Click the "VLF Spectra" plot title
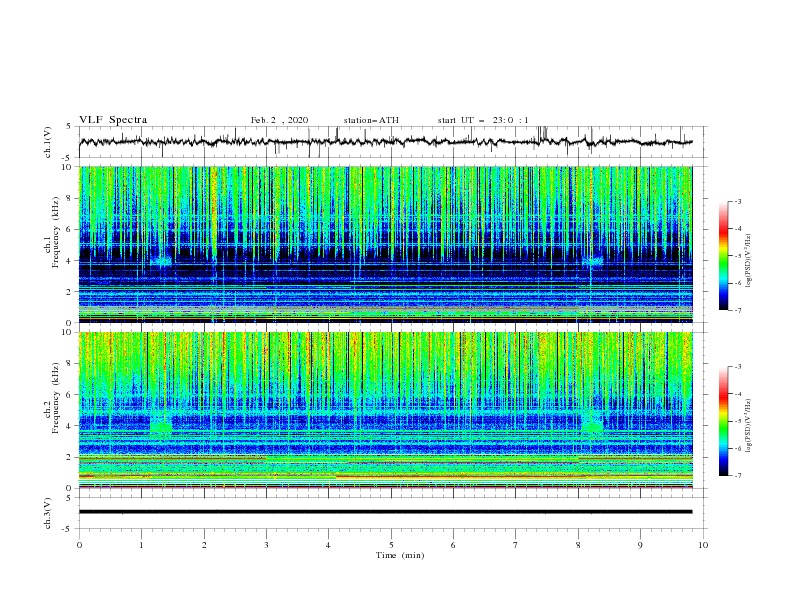Viewport: 792px width, 612px height. point(113,120)
